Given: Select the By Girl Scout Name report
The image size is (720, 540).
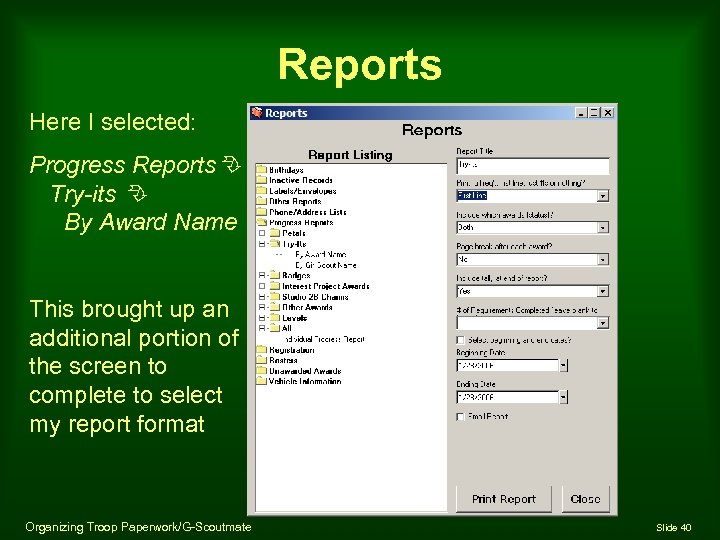Looking at the screenshot, I should point(326,265).
